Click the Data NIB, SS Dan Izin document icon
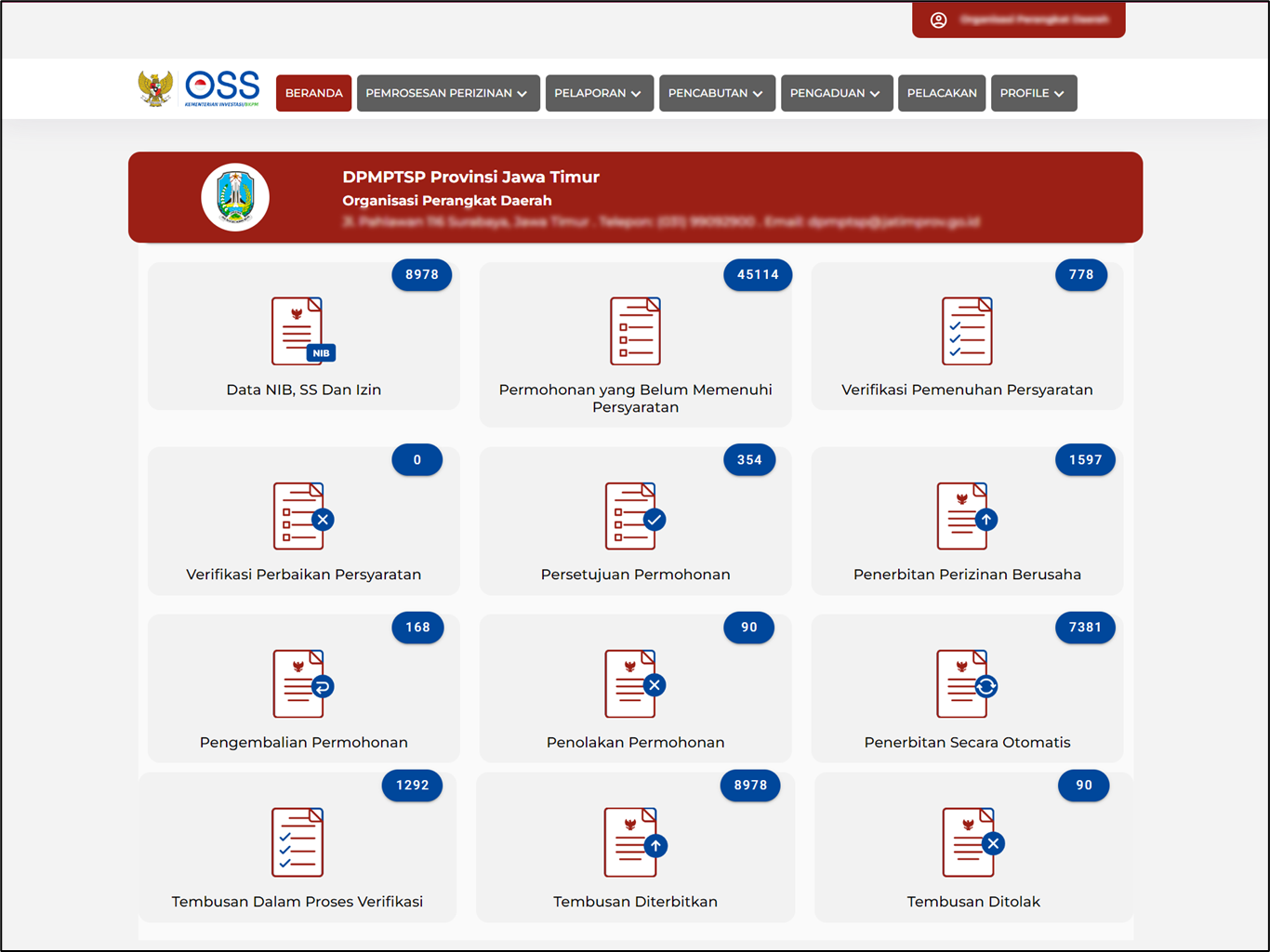This screenshot has height=952, width=1270. pos(302,331)
